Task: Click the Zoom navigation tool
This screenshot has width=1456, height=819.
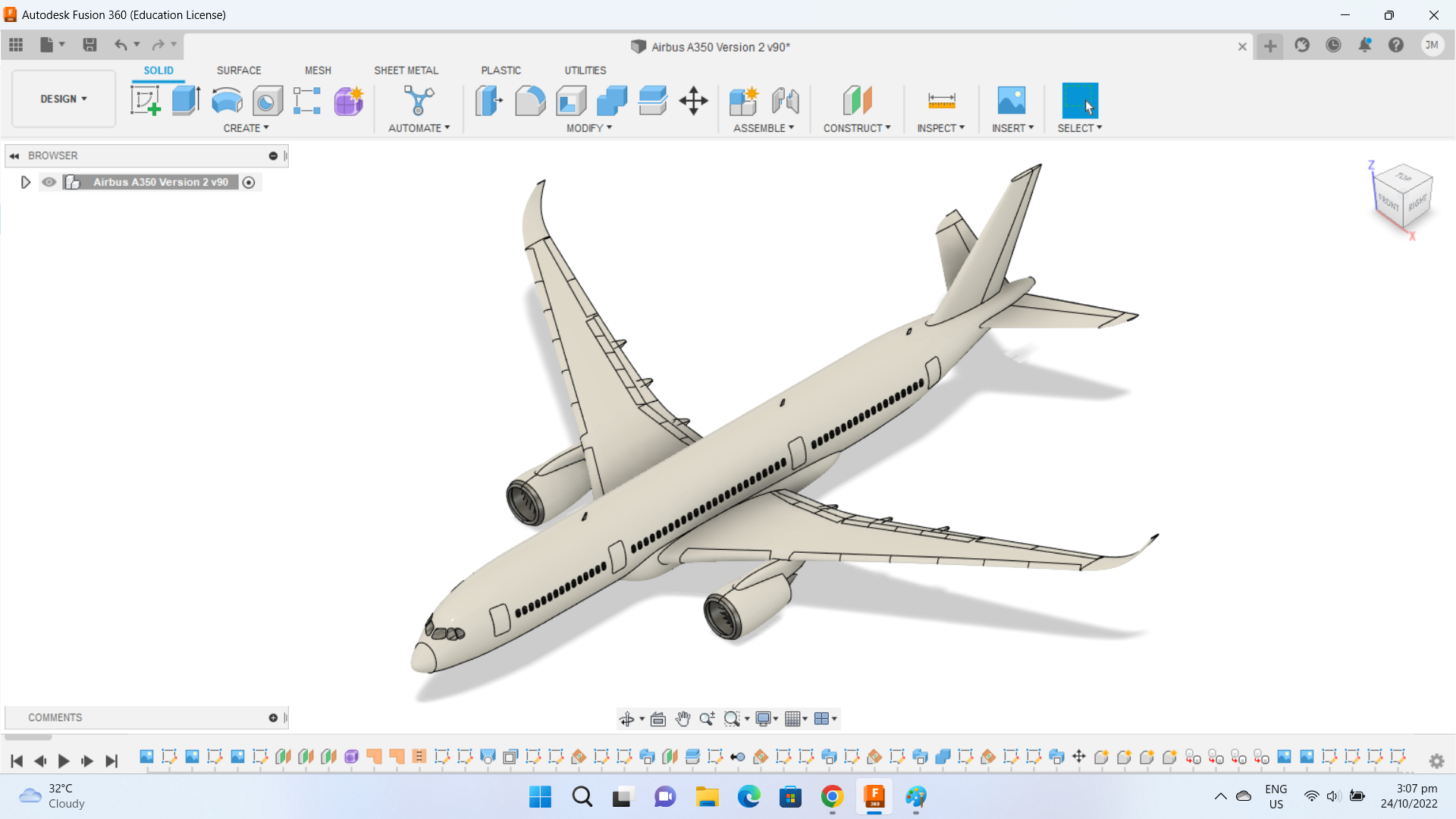Action: tap(707, 719)
